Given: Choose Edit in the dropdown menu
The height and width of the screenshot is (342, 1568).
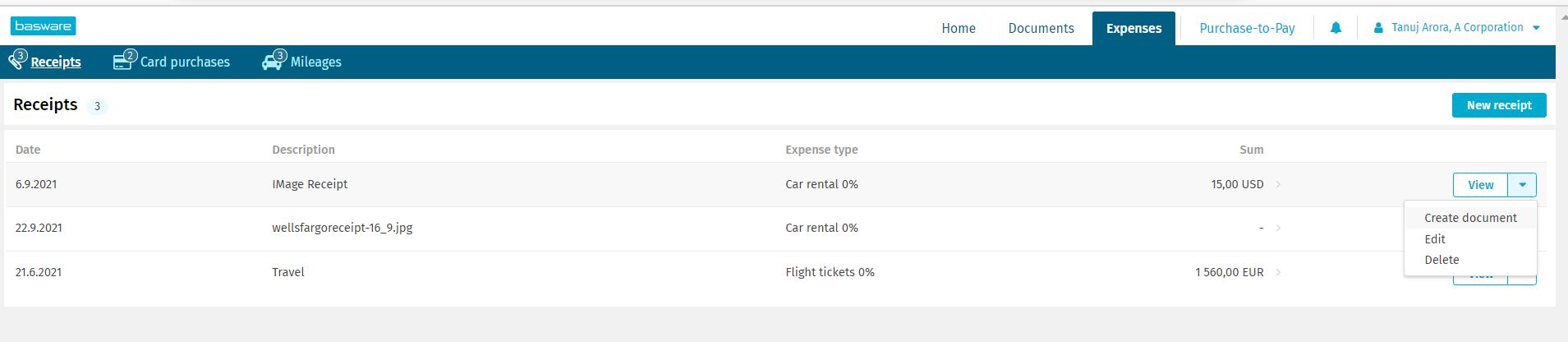Looking at the screenshot, I should [1435, 239].
